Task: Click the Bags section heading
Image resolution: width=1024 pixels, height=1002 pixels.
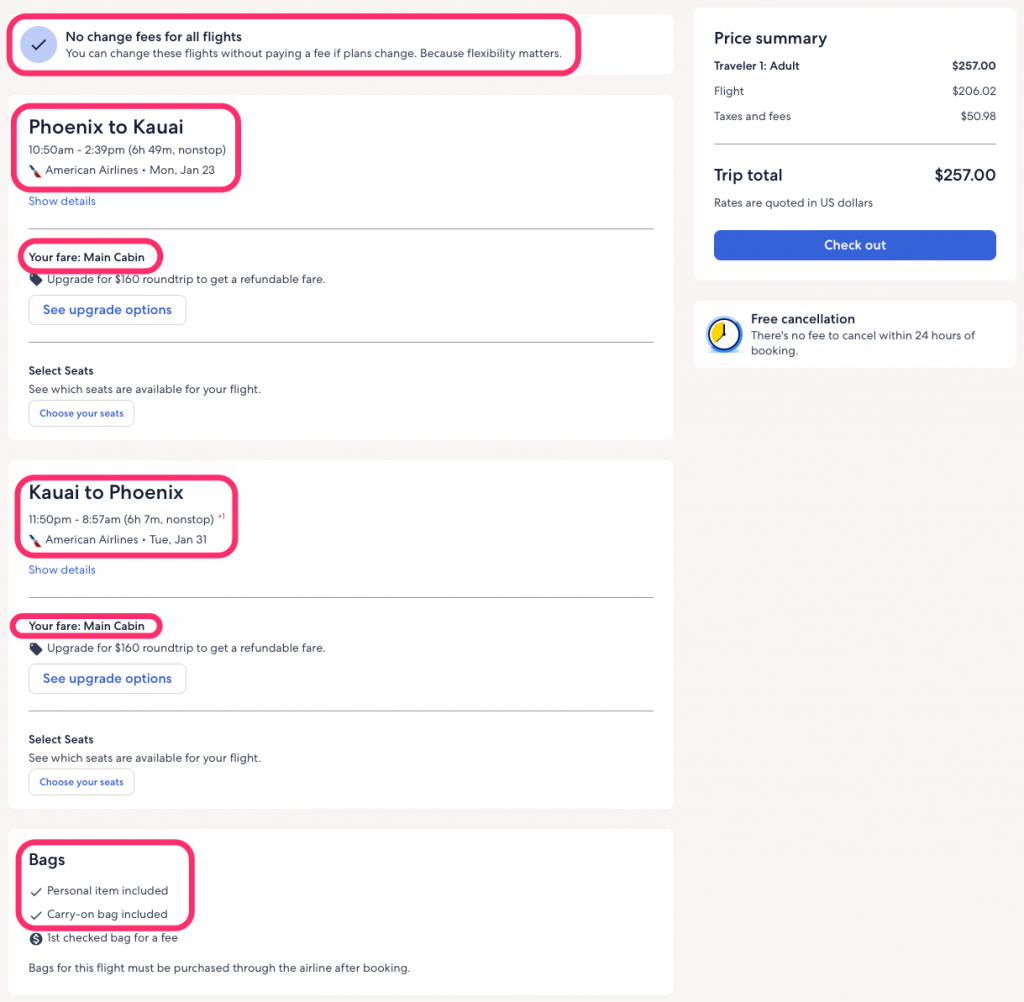Action: pyautogui.click(x=47, y=860)
